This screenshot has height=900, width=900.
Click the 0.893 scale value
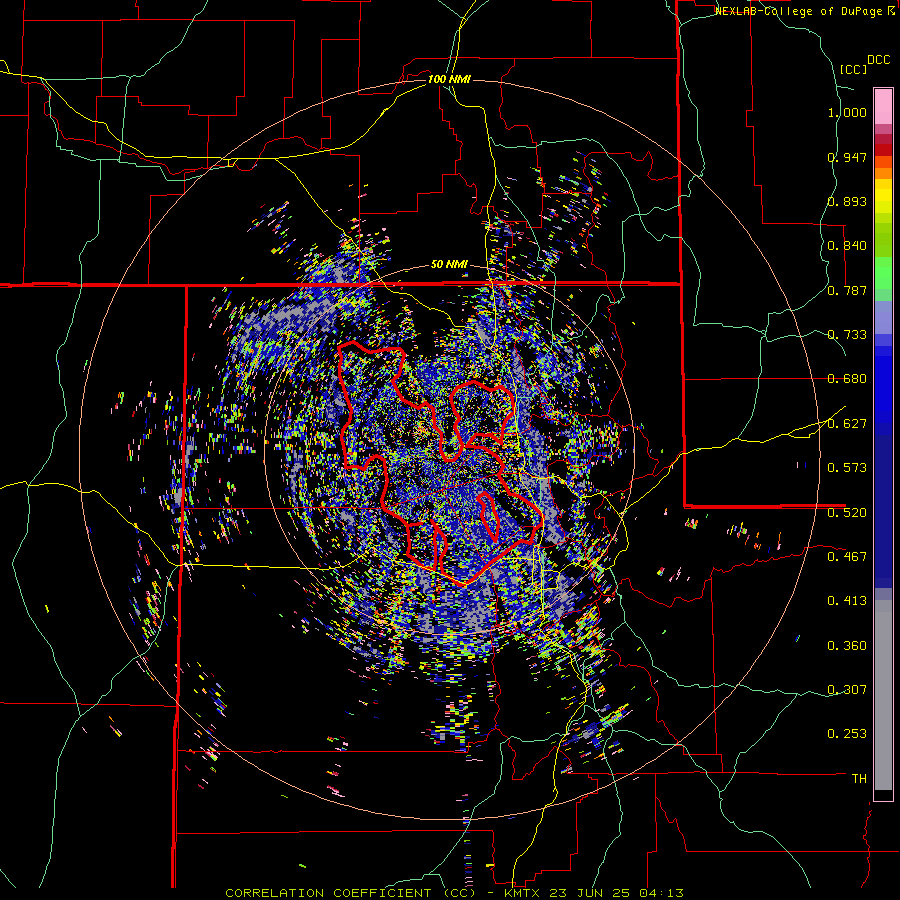coord(847,201)
